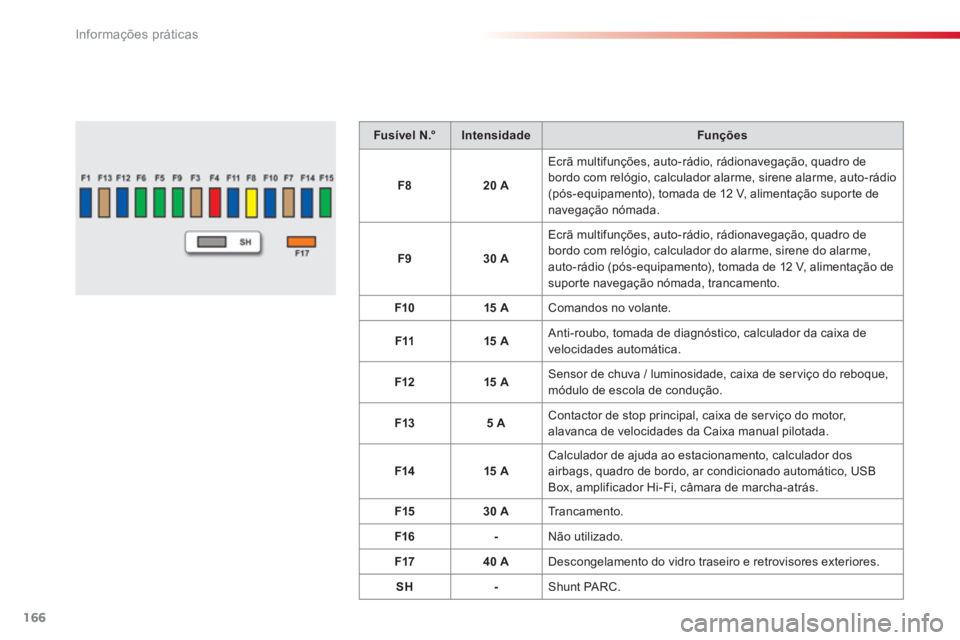Select the 'F11' cell in the table

point(405,341)
